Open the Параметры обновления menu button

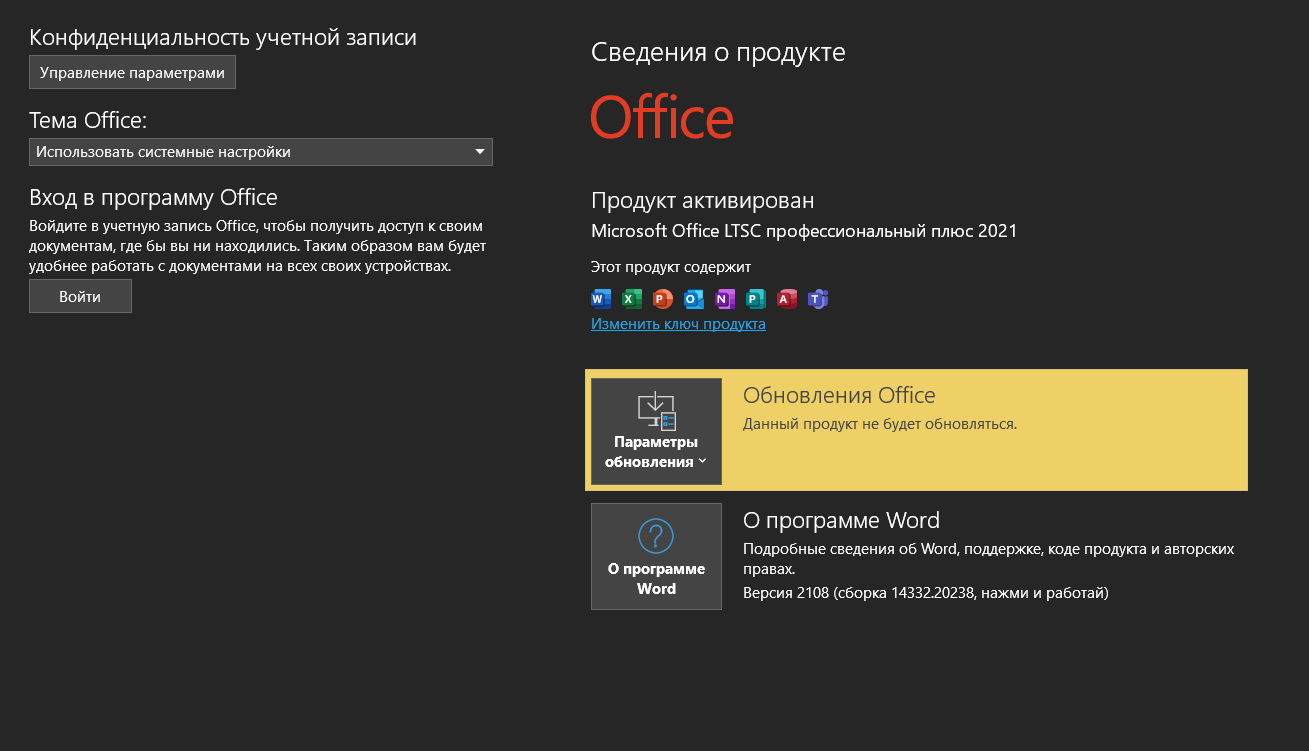[x=656, y=431]
